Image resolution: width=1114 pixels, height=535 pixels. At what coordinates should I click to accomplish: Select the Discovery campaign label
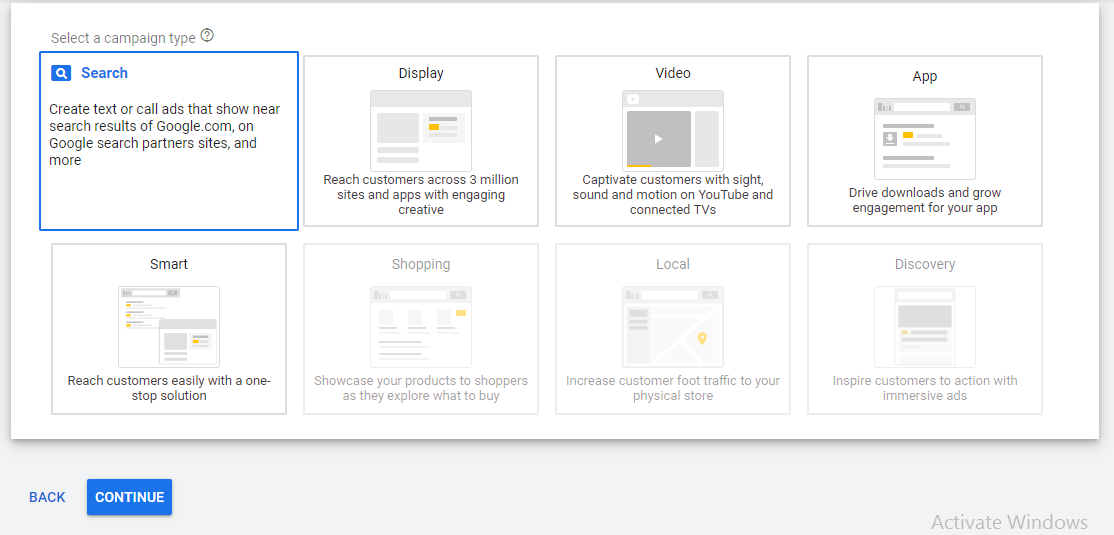click(925, 264)
